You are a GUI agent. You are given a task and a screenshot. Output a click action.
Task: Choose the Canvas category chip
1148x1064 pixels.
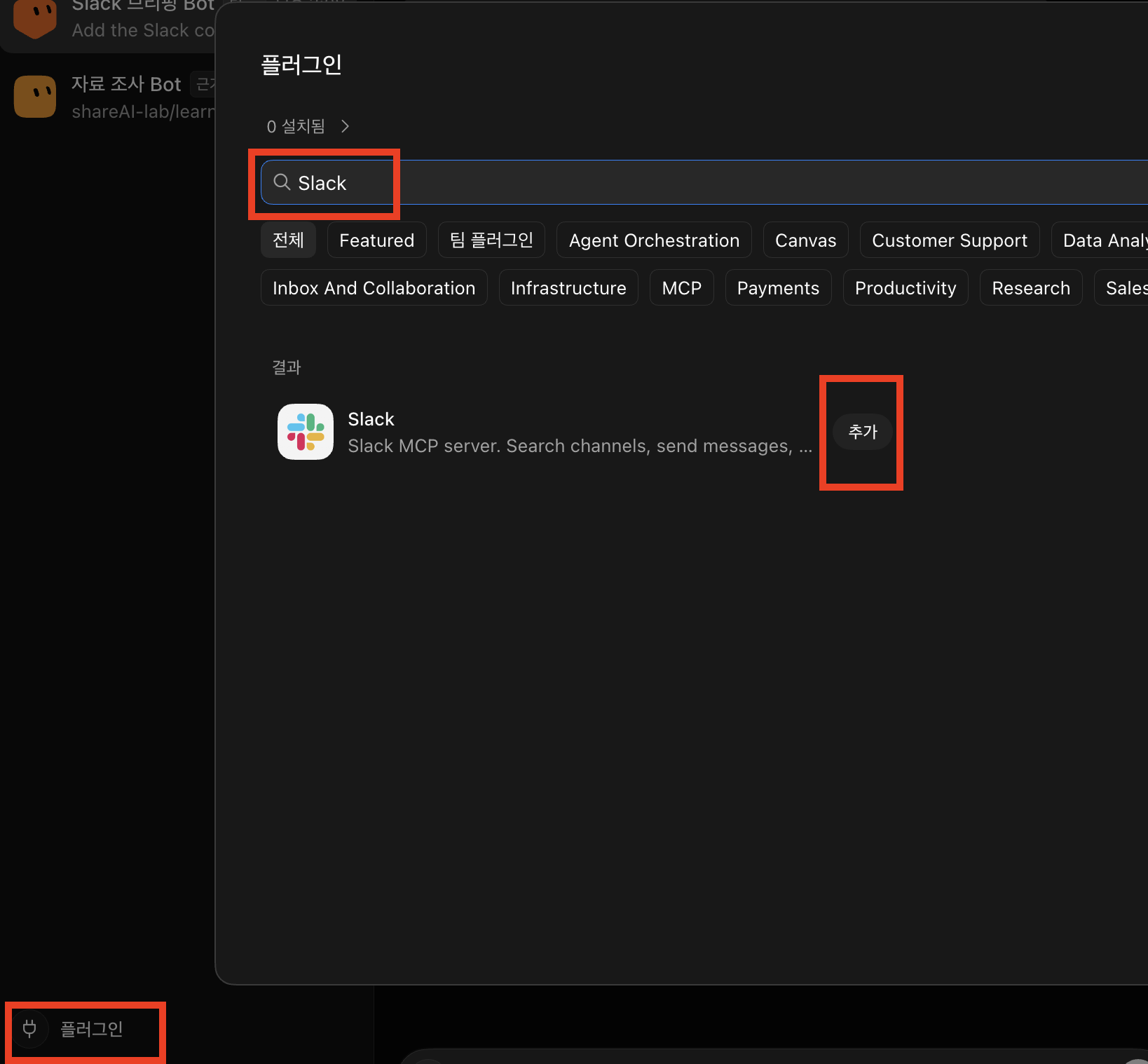806,240
